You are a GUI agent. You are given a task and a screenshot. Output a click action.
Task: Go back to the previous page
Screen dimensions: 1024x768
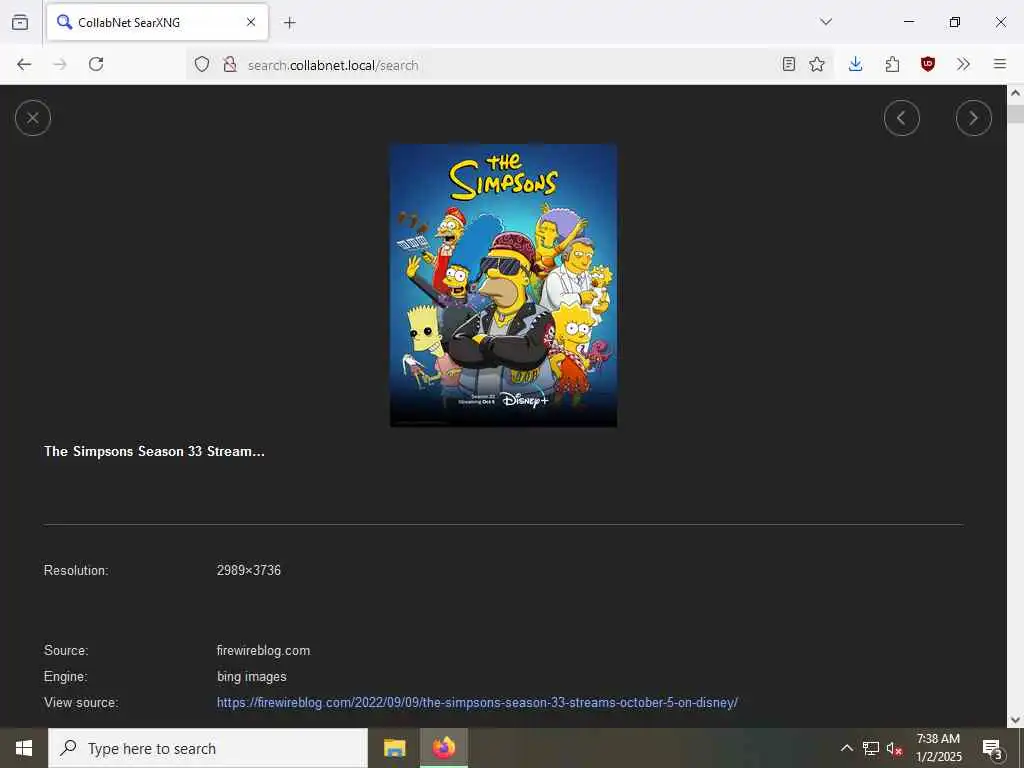(x=24, y=64)
